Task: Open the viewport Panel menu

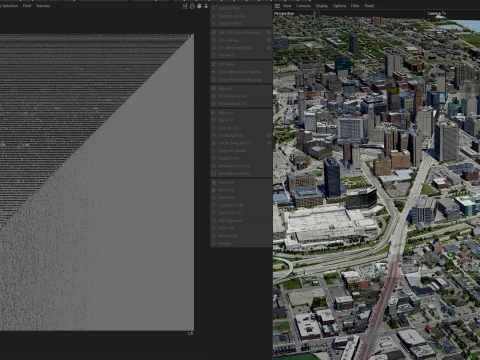Action: [369, 6]
